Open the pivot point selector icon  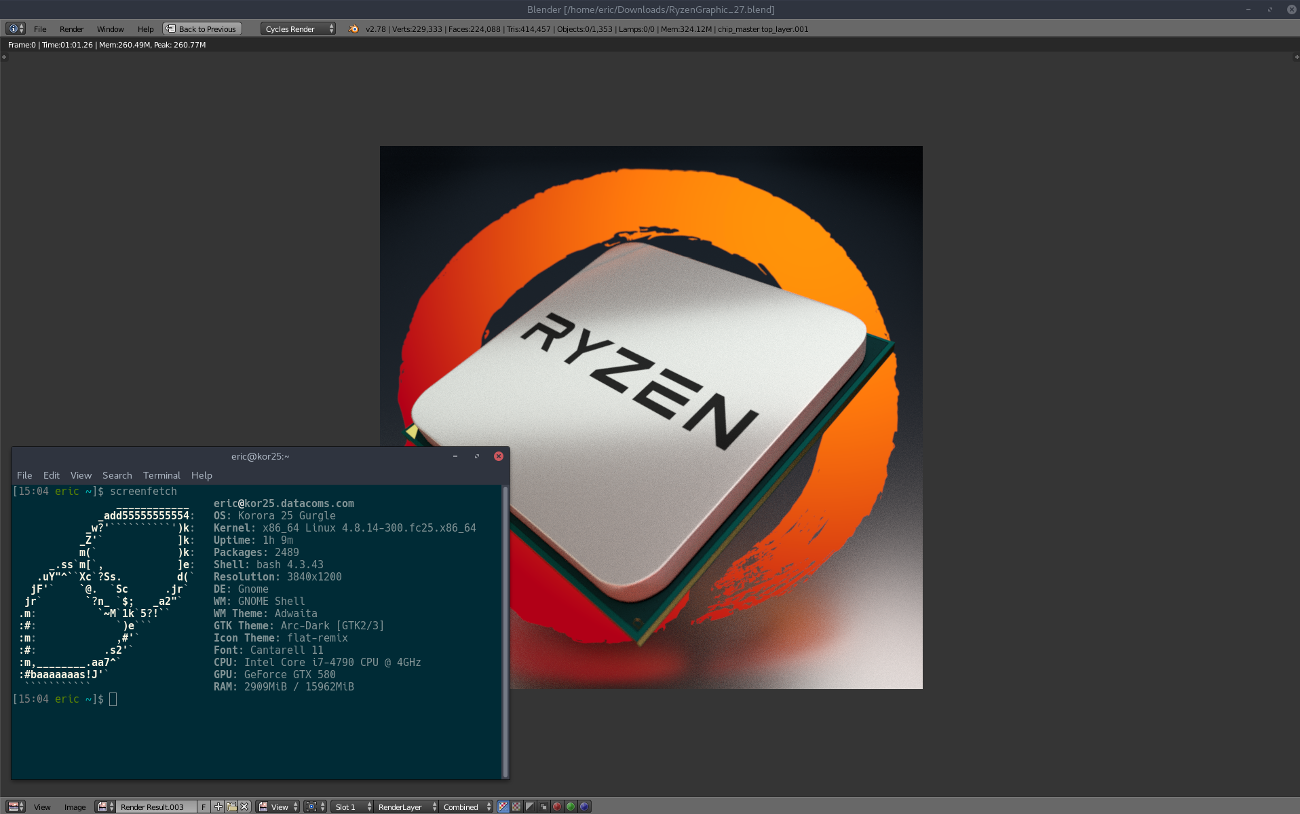315,807
